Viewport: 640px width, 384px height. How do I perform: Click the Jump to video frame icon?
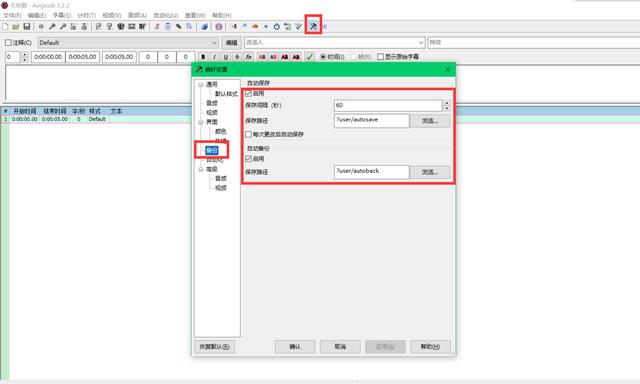(x=41, y=27)
